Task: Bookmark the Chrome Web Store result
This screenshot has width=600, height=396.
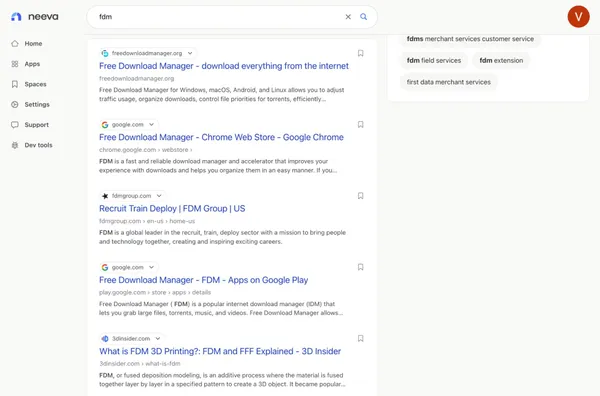Action: 360,124
